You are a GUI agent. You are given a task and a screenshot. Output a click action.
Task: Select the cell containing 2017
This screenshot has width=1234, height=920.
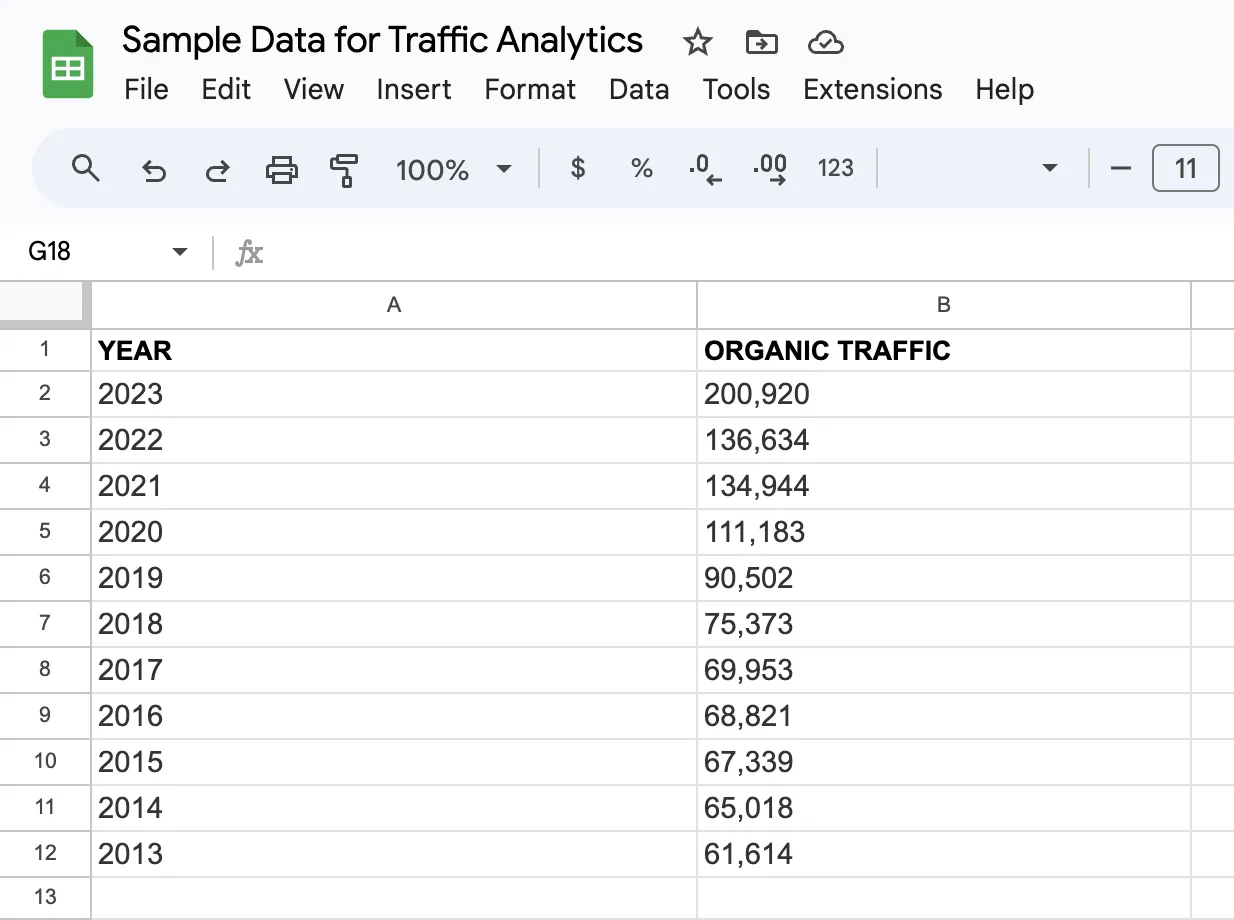394,670
